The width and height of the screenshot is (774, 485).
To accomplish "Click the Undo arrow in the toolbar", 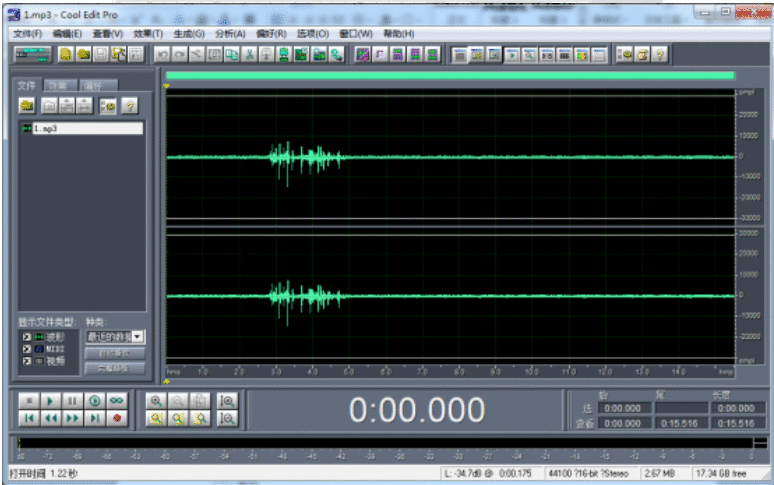I will click(x=163, y=54).
